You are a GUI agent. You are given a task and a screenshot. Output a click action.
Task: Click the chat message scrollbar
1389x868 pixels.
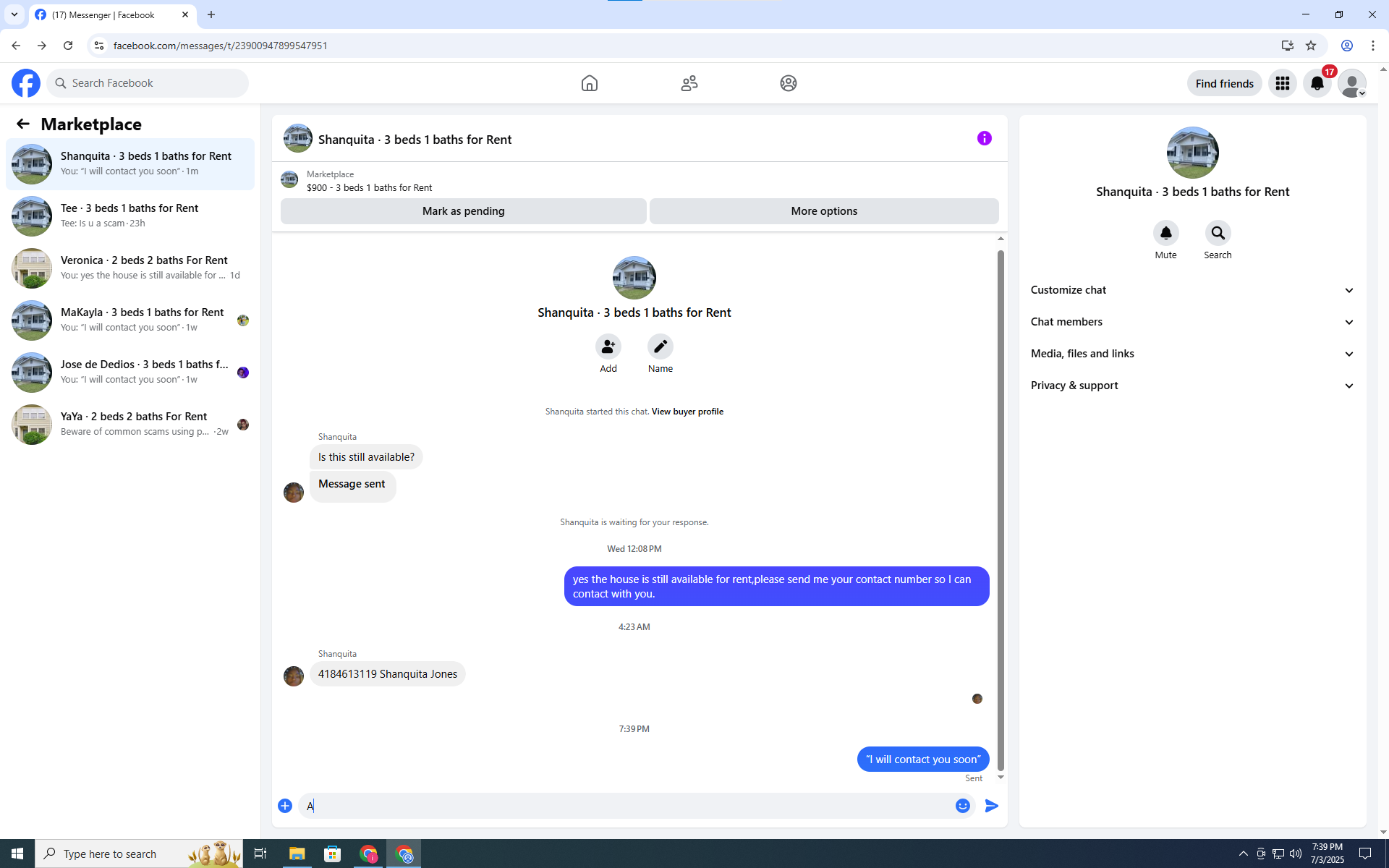coord(1001,506)
